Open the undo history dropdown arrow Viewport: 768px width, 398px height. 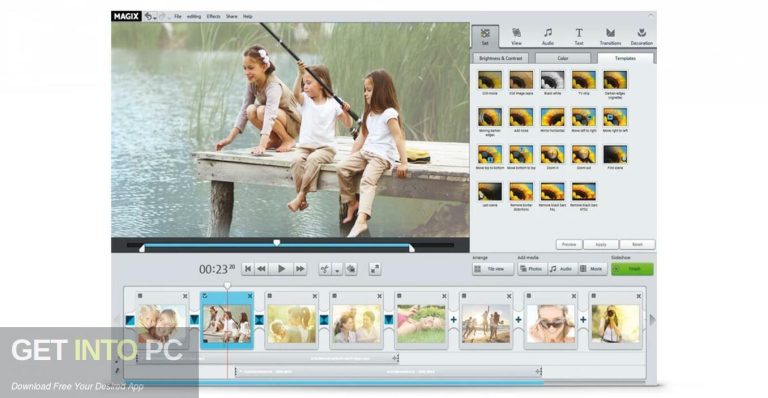point(155,18)
